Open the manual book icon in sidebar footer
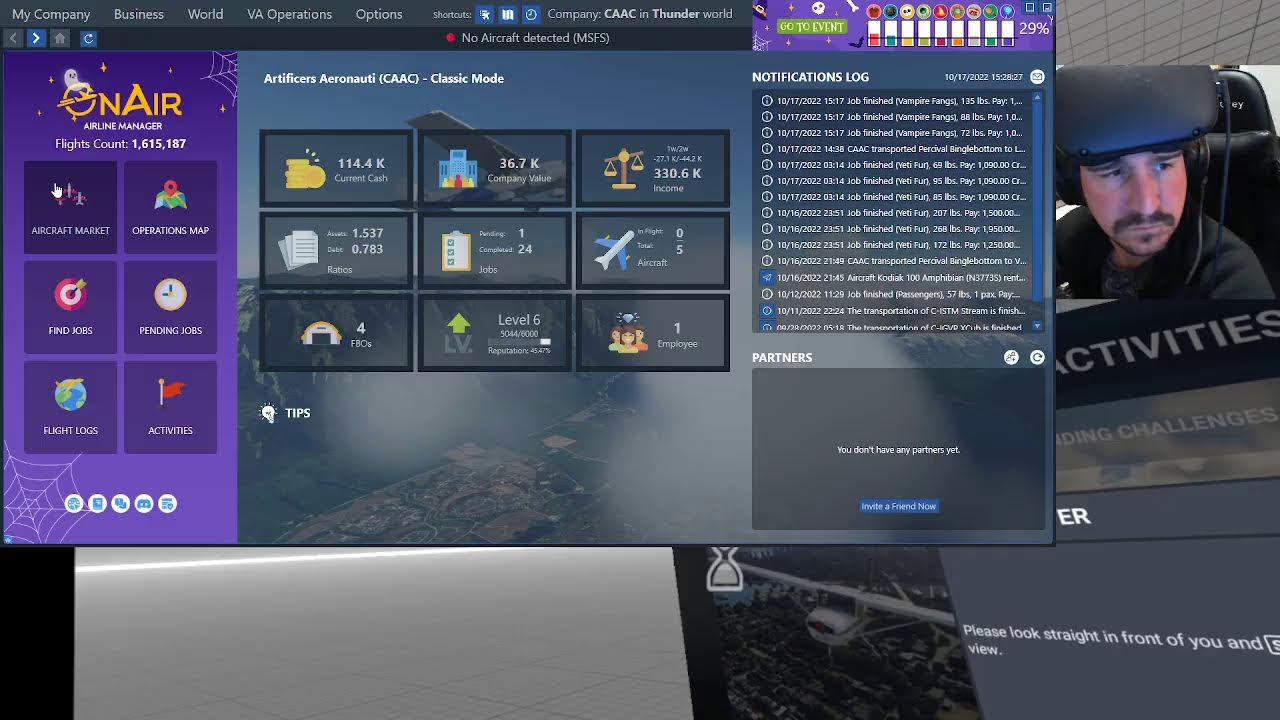Viewport: 1280px width, 720px height. pos(97,504)
